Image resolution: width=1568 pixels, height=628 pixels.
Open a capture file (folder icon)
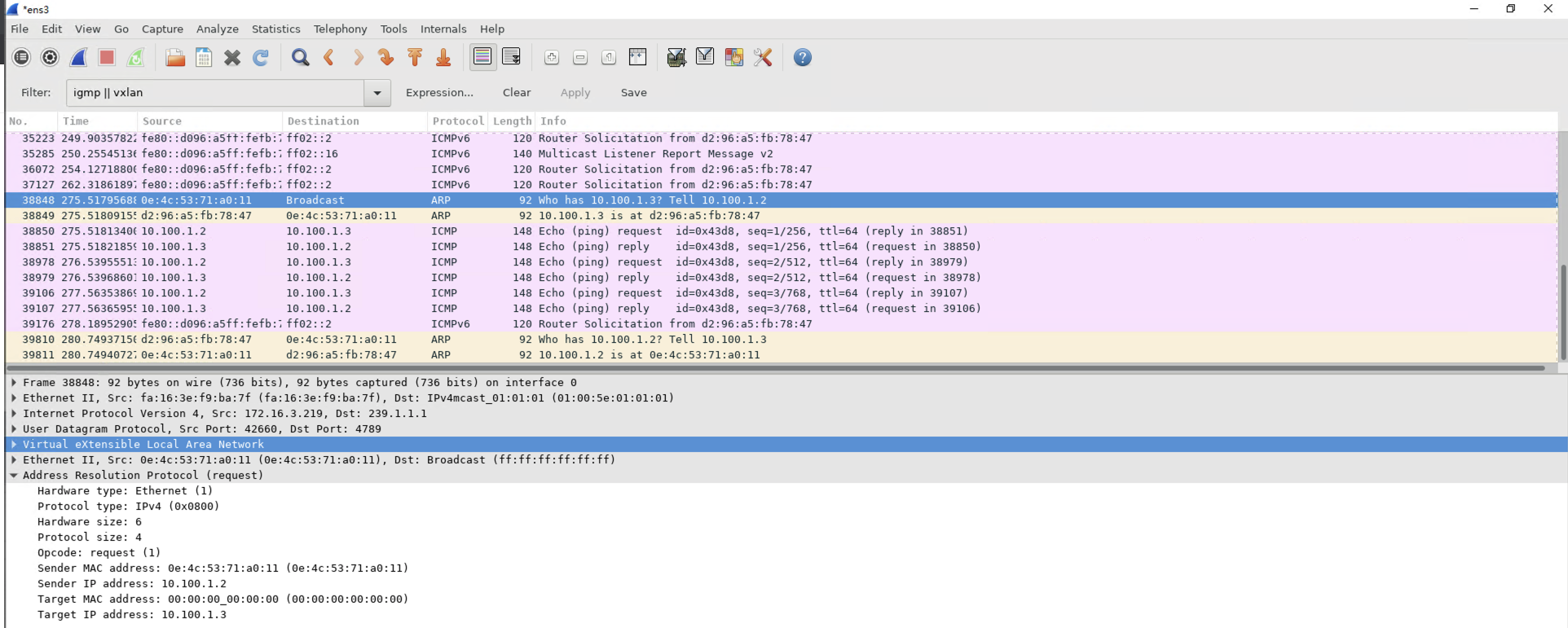[x=174, y=57]
